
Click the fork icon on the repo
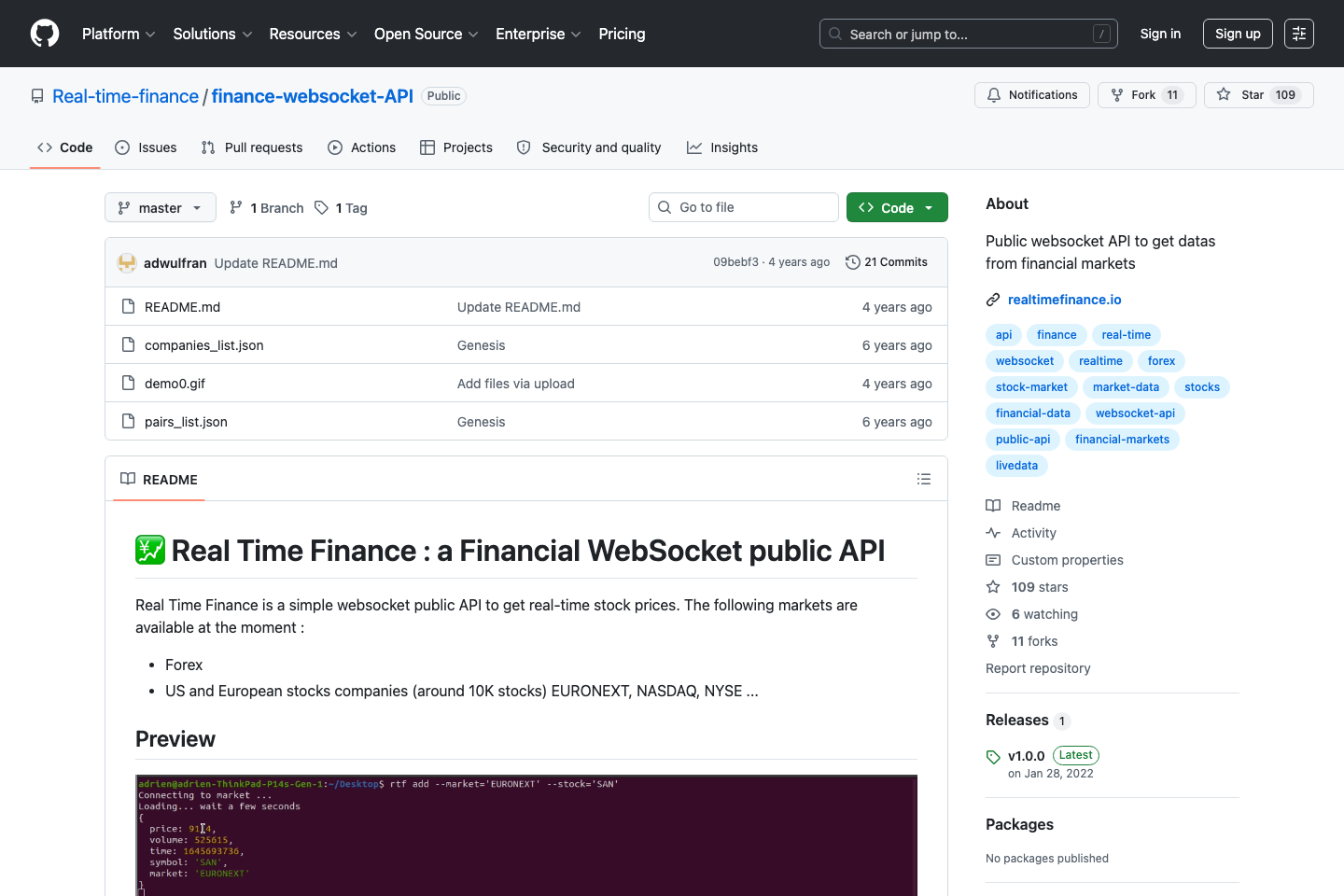[x=1116, y=94]
